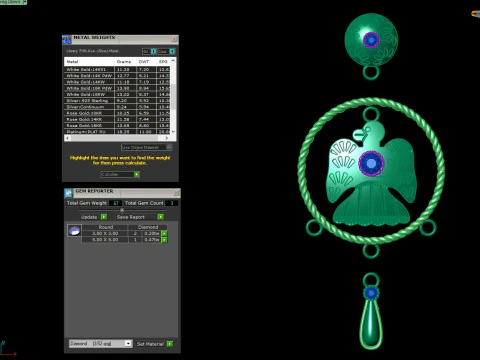Click the green arrow beside Update
The width and height of the screenshot is (480, 360).
click(x=104, y=217)
